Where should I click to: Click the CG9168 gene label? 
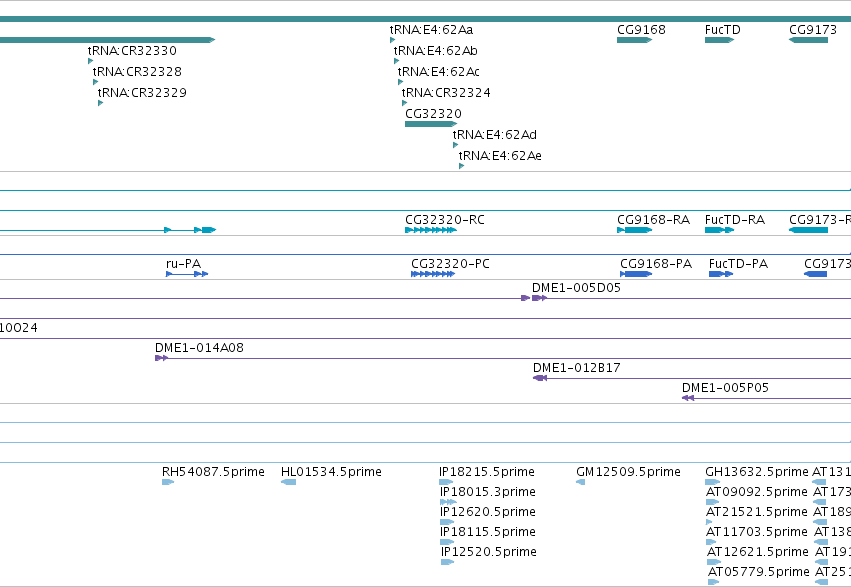click(641, 29)
